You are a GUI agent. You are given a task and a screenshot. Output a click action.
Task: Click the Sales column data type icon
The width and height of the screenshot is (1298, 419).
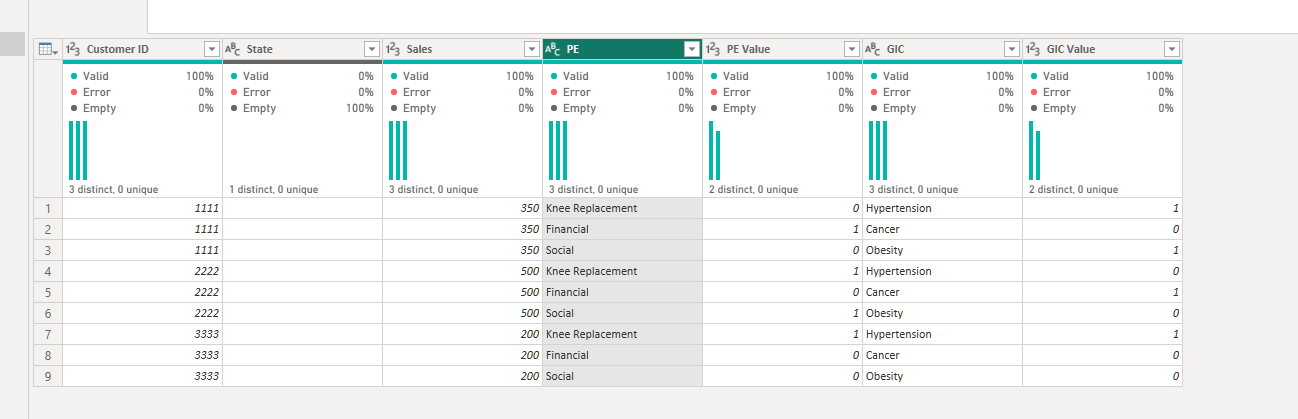click(393, 49)
